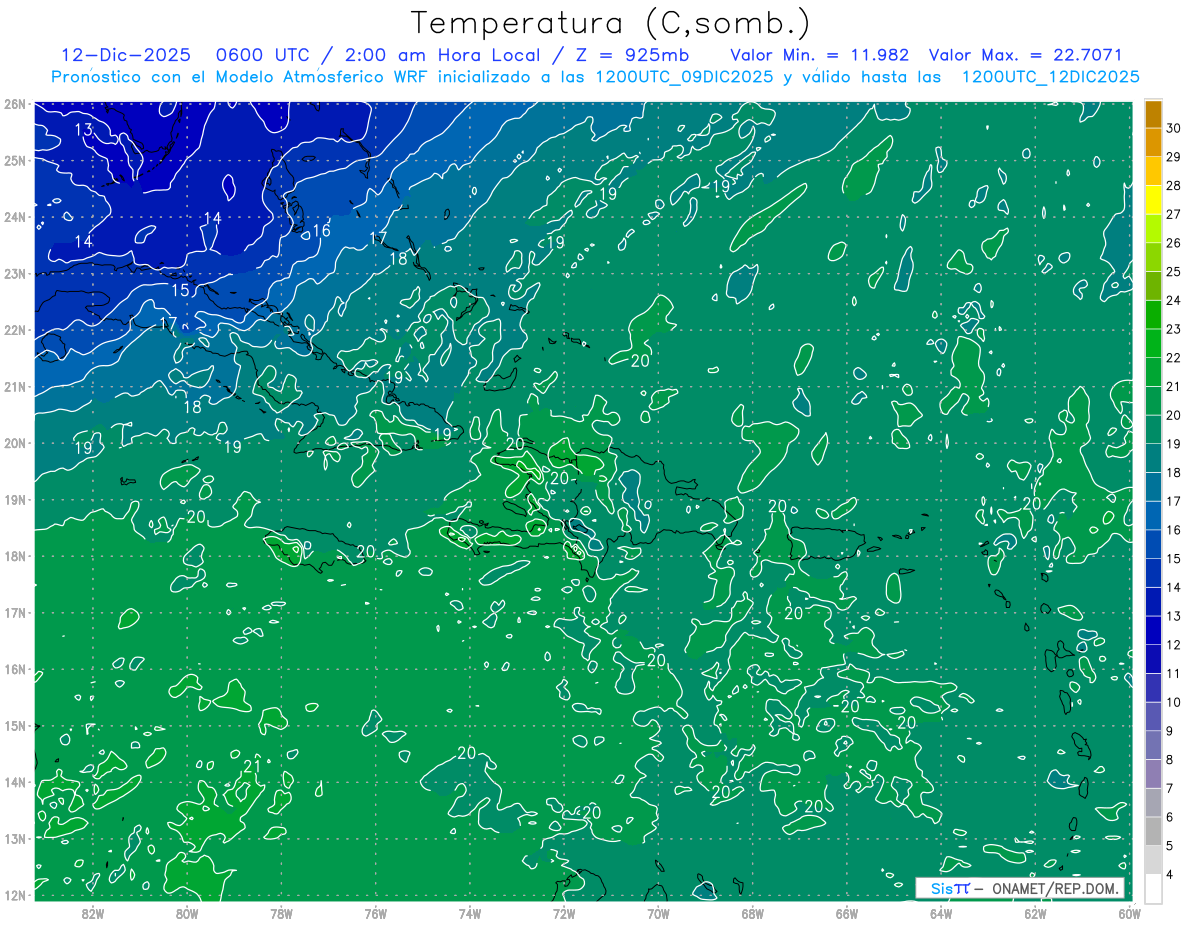
Task: Click the title "Temperatura (C,somb.)"
Action: click(x=611, y=24)
